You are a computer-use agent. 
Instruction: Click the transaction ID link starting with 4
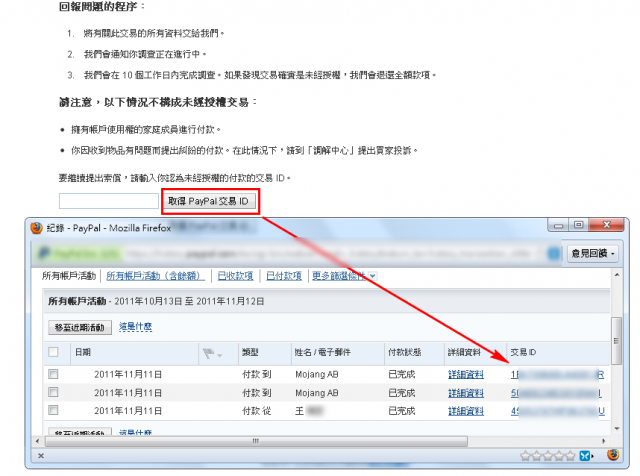[x=558, y=411]
